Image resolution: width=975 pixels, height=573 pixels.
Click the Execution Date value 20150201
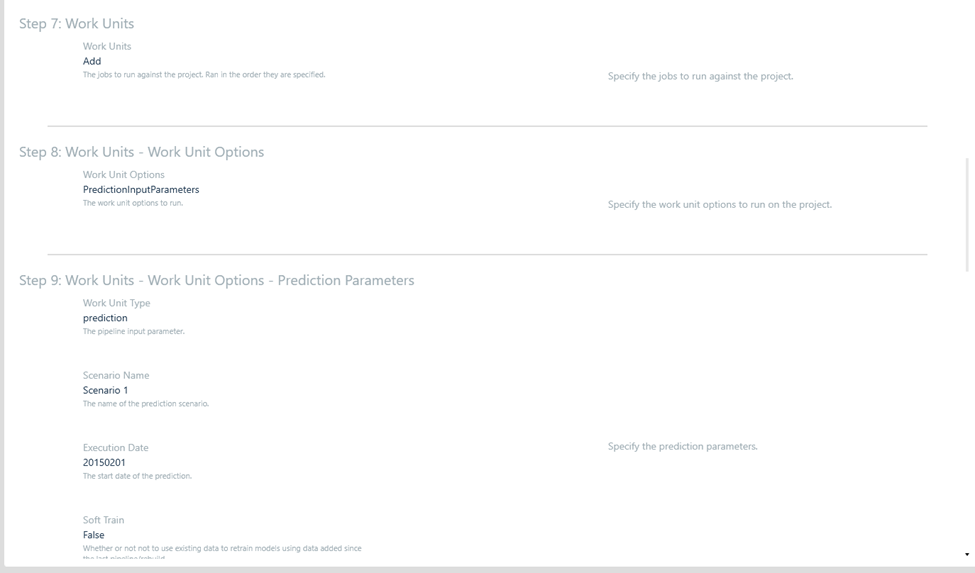tap(105, 463)
